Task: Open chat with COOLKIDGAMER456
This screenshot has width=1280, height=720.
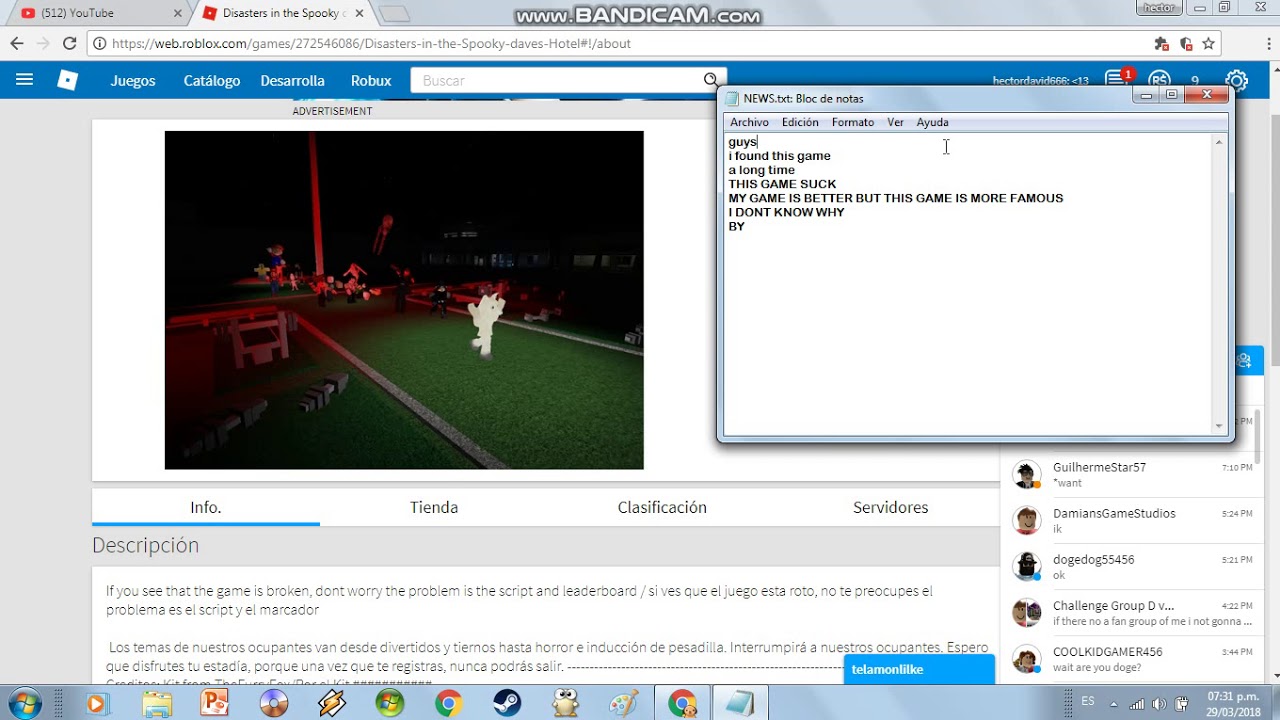Action: (x=1133, y=659)
